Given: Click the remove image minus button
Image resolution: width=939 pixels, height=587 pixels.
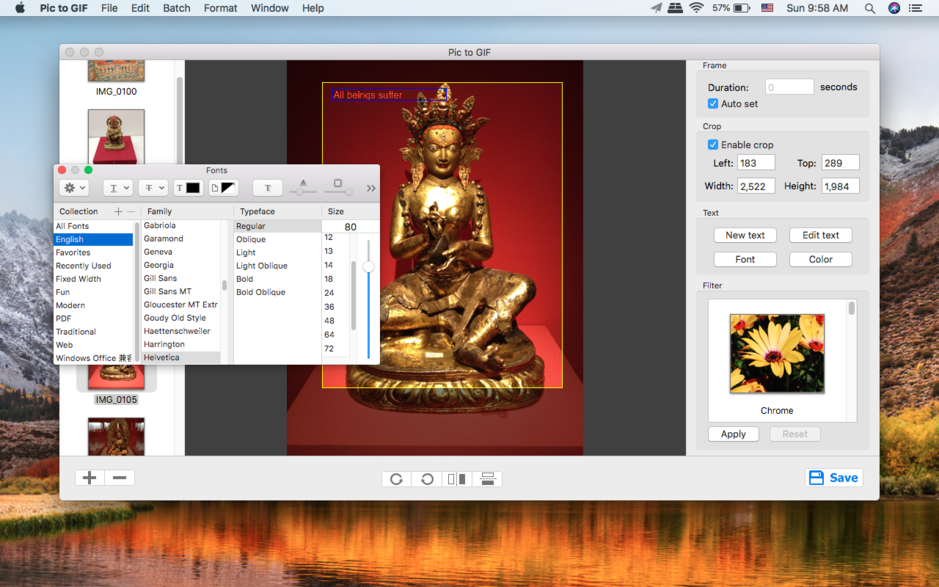Looking at the screenshot, I should point(119,478).
